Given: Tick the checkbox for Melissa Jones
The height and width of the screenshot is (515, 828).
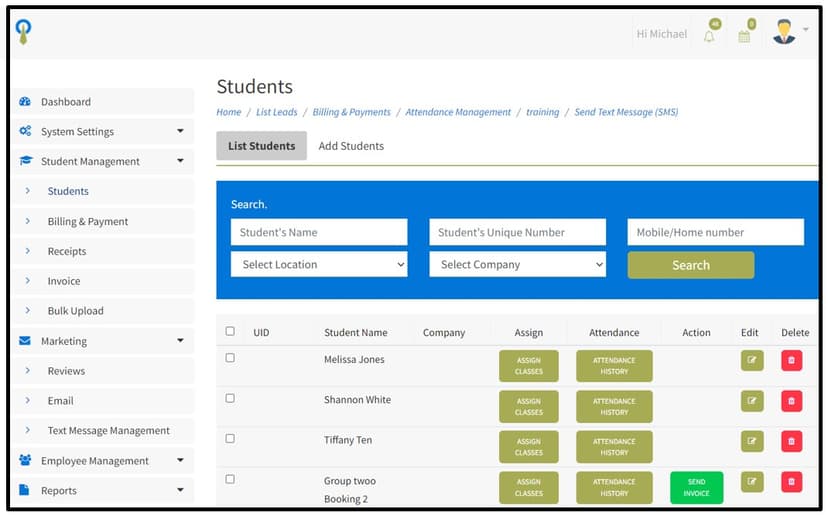Looking at the screenshot, I should tap(230, 358).
